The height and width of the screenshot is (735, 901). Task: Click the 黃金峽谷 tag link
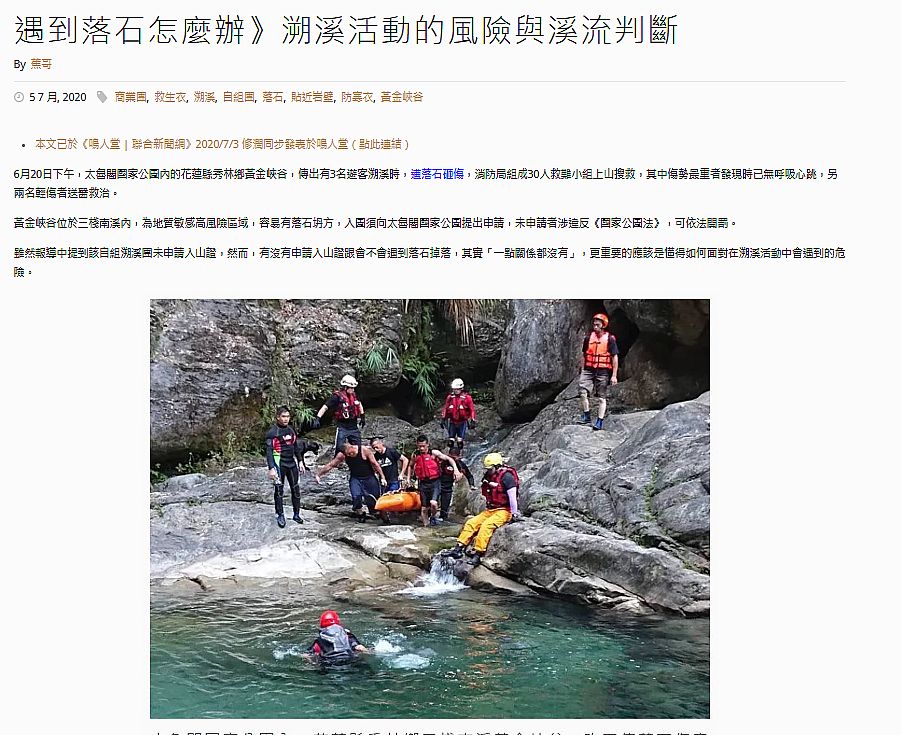[402, 97]
